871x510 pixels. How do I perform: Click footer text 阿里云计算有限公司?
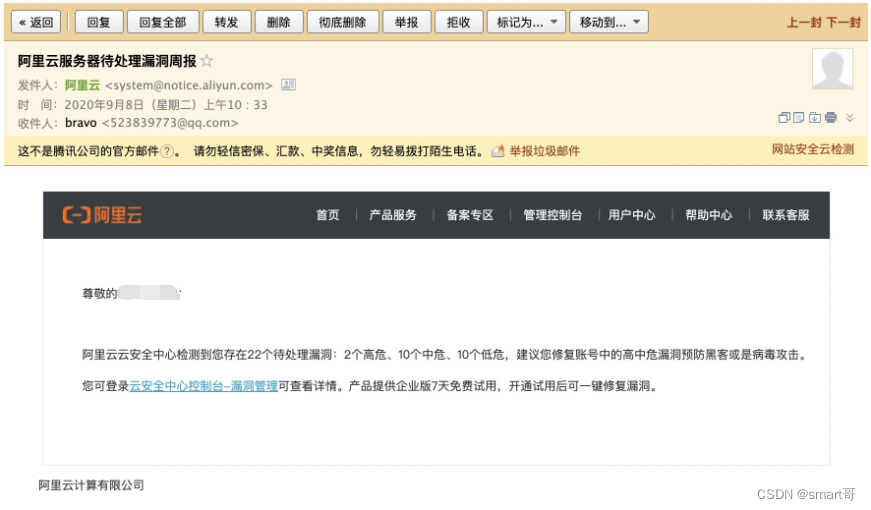(91, 485)
